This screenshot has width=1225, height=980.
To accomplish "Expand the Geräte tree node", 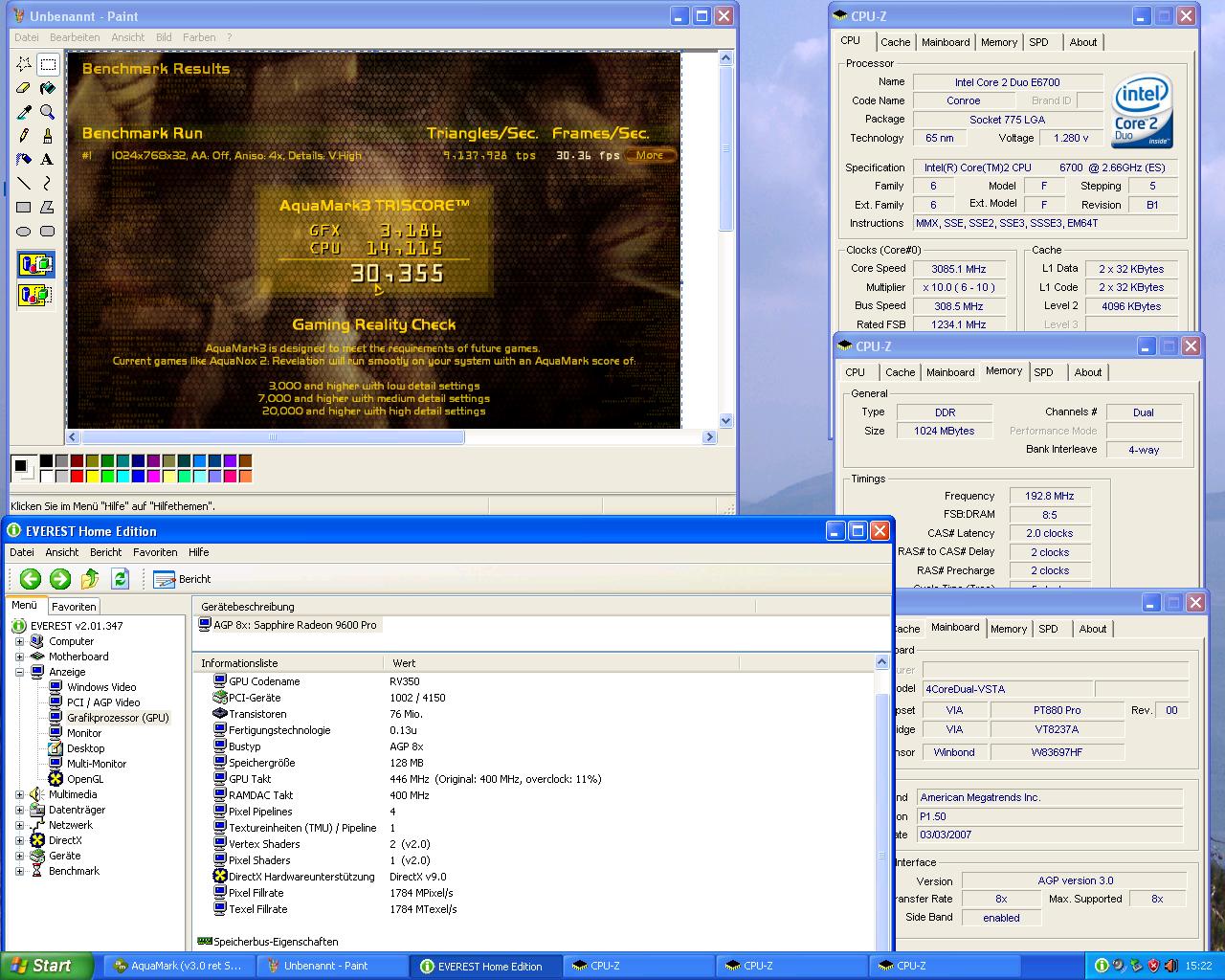I will coord(19,856).
